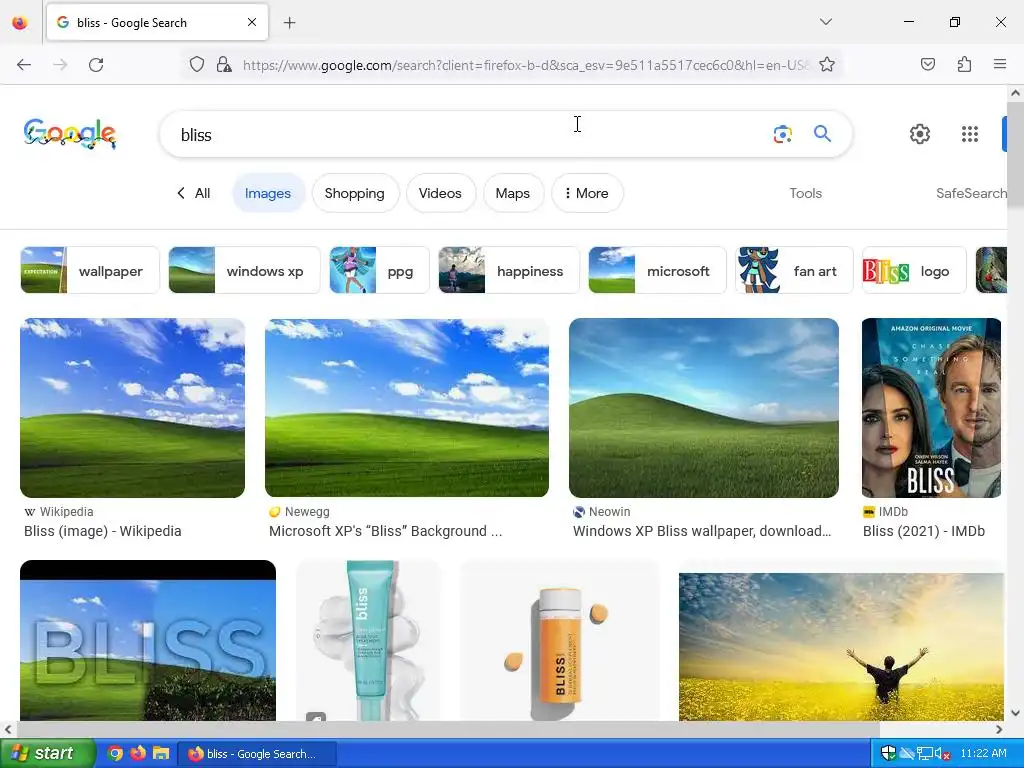The image size is (1024, 768).
Task: Click the horizontal scrollbar right arrow
Action: [x=999, y=729]
